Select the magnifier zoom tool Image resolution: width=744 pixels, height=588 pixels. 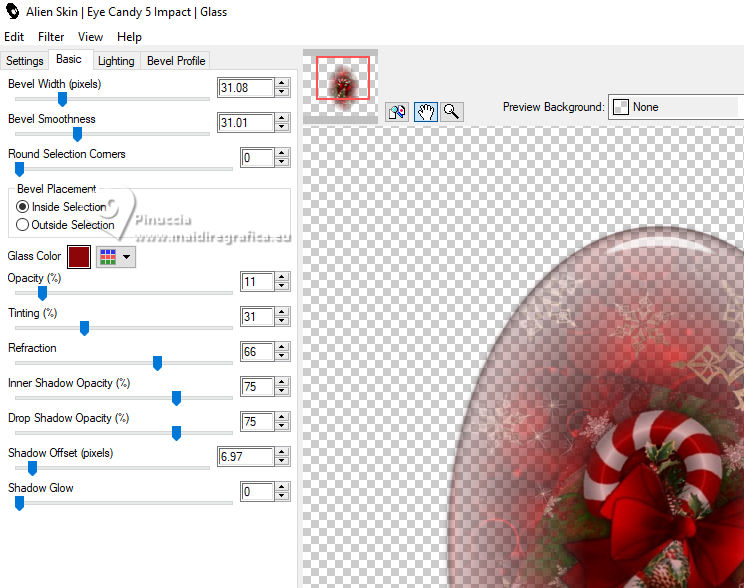tap(451, 112)
